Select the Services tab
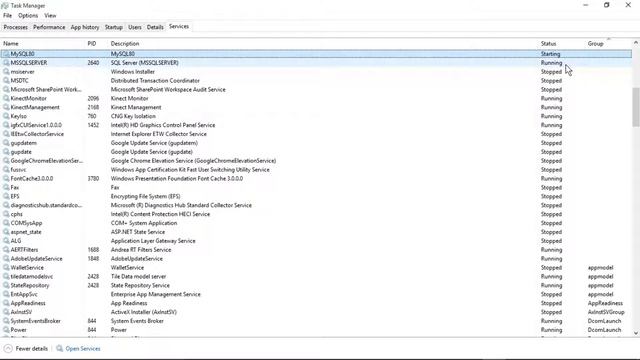 tap(179, 27)
